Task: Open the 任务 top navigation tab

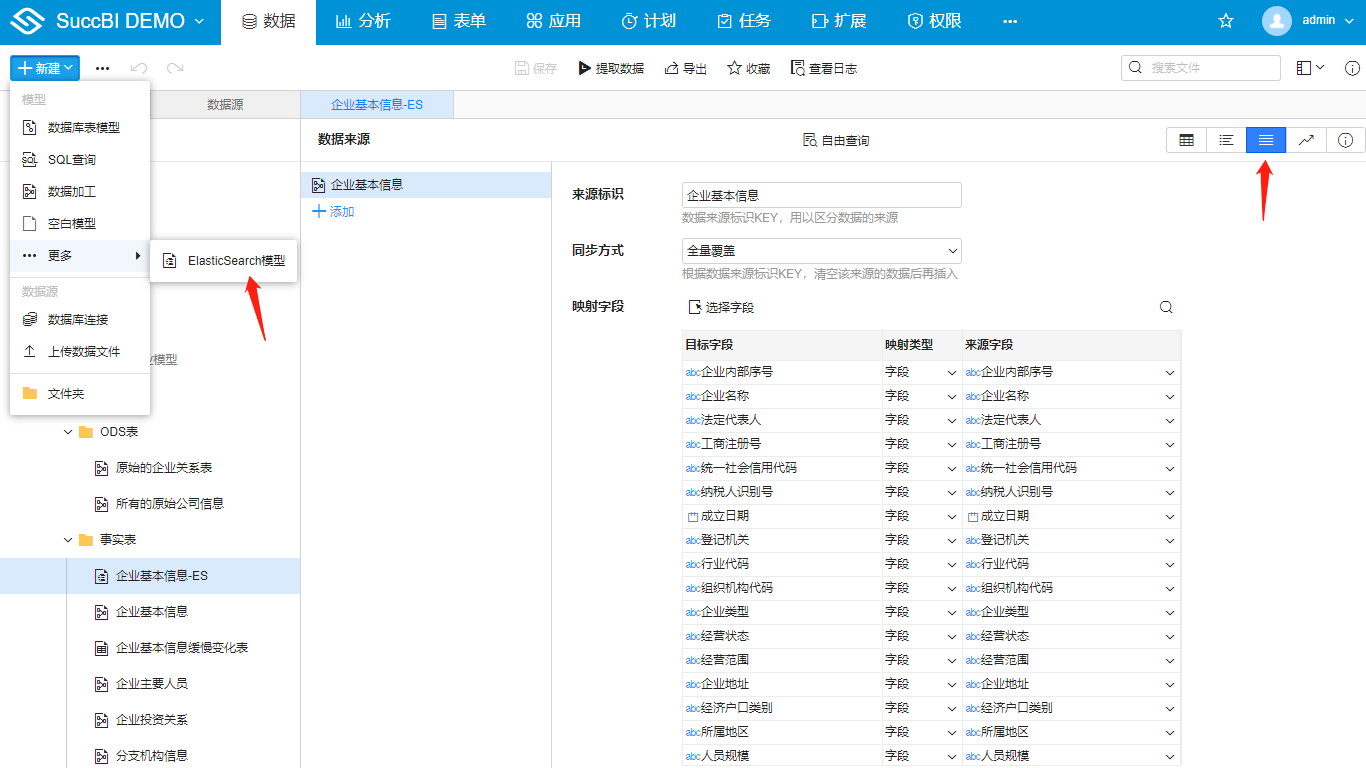Action: pyautogui.click(x=743, y=21)
